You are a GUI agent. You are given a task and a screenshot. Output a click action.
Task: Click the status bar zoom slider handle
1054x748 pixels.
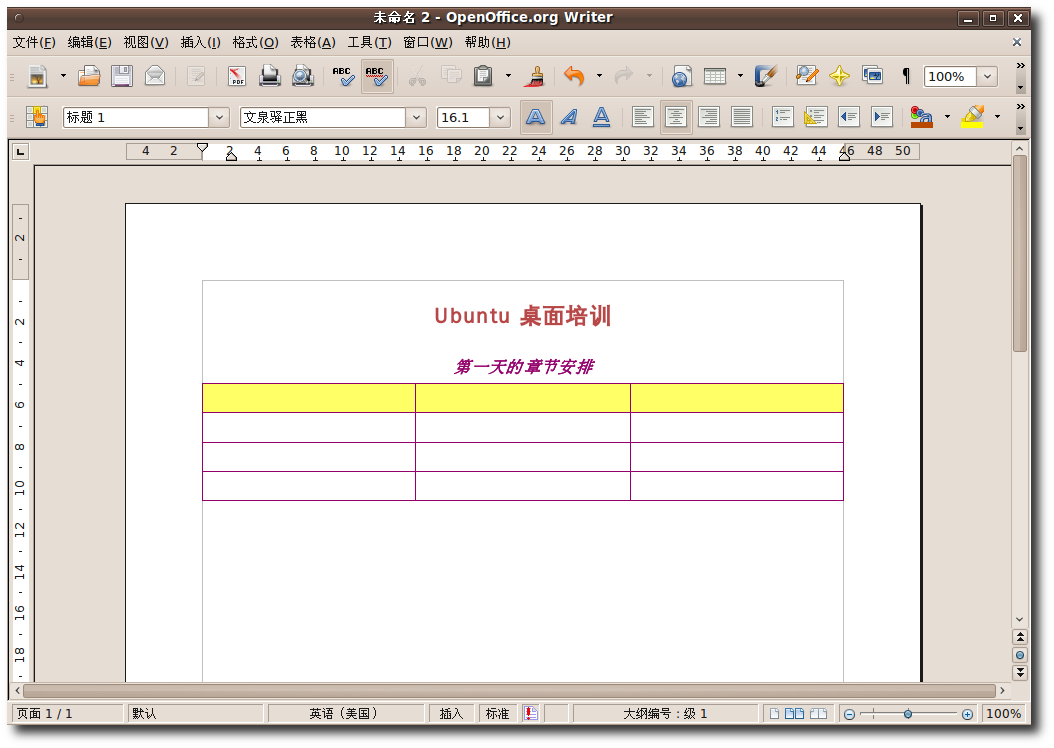[908, 714]
